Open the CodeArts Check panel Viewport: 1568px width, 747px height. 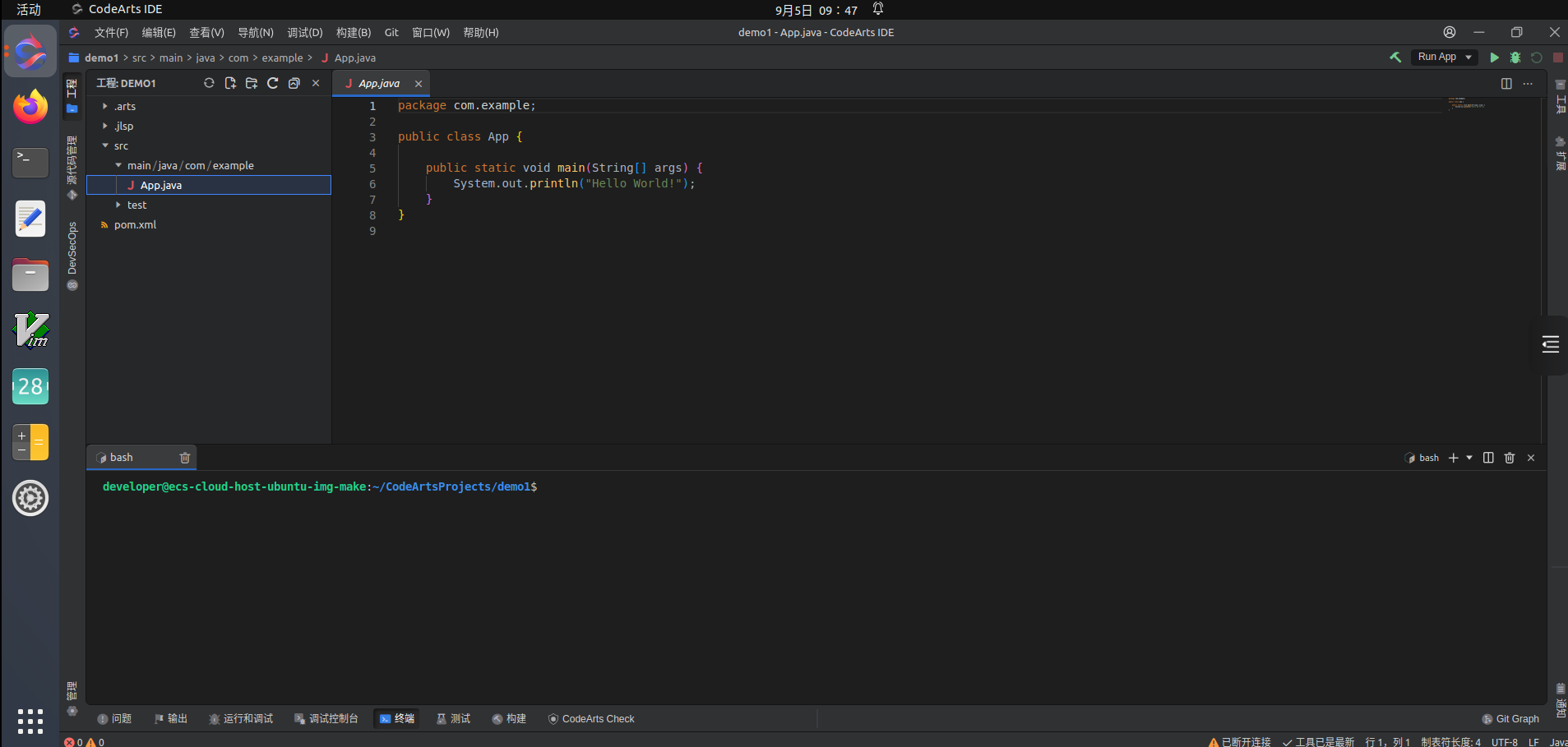click(591, 719)
